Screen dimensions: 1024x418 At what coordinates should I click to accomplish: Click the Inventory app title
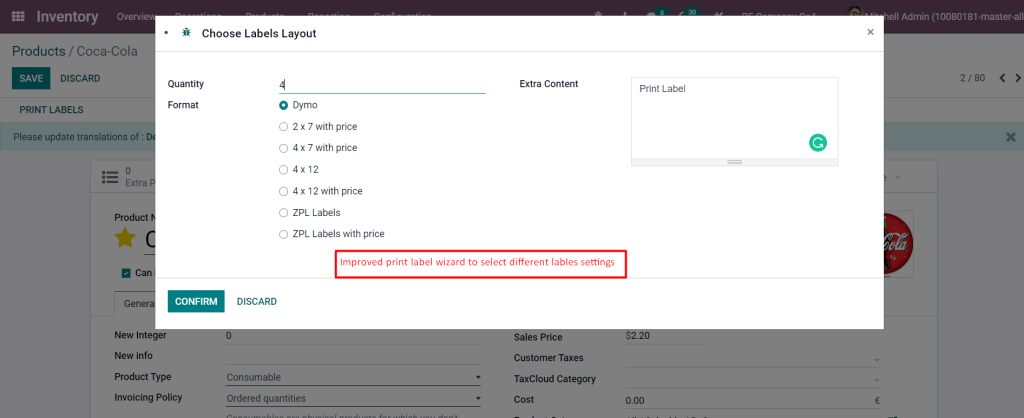pos(67,16)
